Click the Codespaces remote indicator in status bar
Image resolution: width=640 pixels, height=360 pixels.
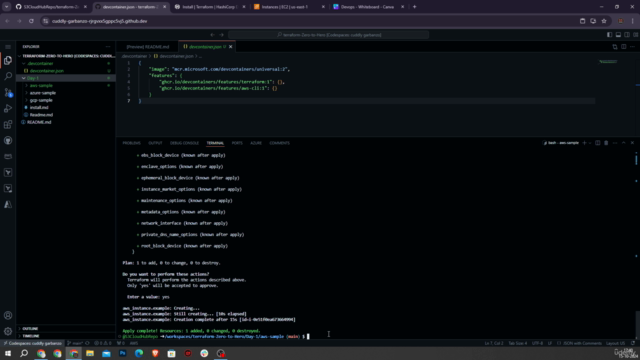click(x=33, y=343)
